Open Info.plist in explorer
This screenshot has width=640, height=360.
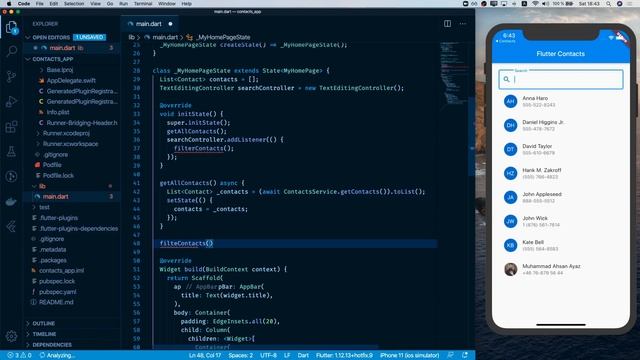tap(58, 112)
